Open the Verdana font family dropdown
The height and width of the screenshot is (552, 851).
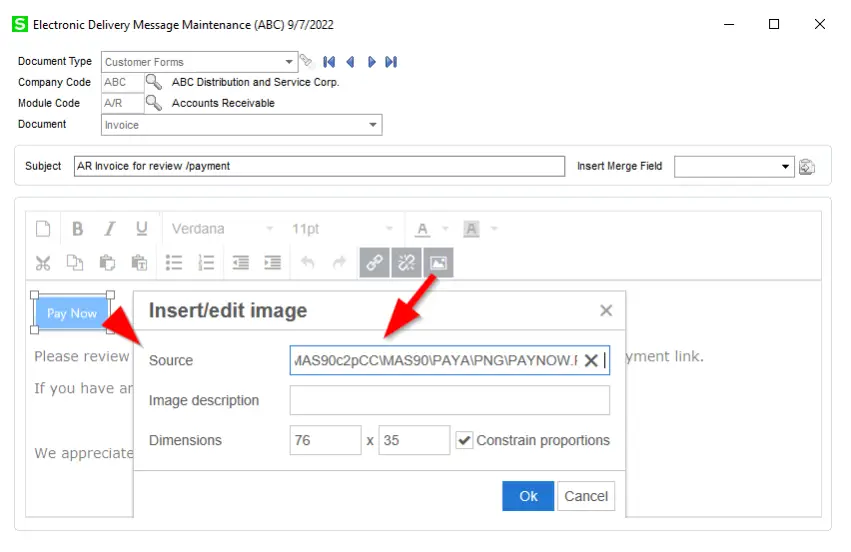tap(269, 229)
